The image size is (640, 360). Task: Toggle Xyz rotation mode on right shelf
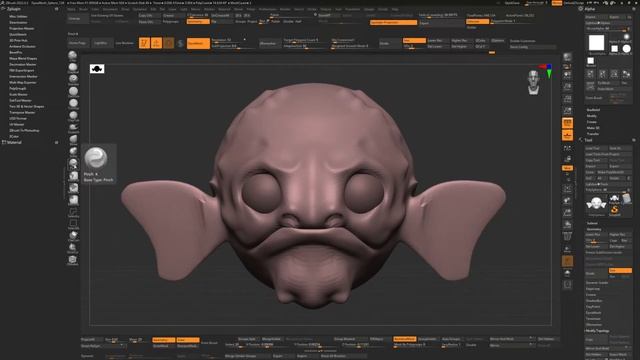(x=567, y=168)
